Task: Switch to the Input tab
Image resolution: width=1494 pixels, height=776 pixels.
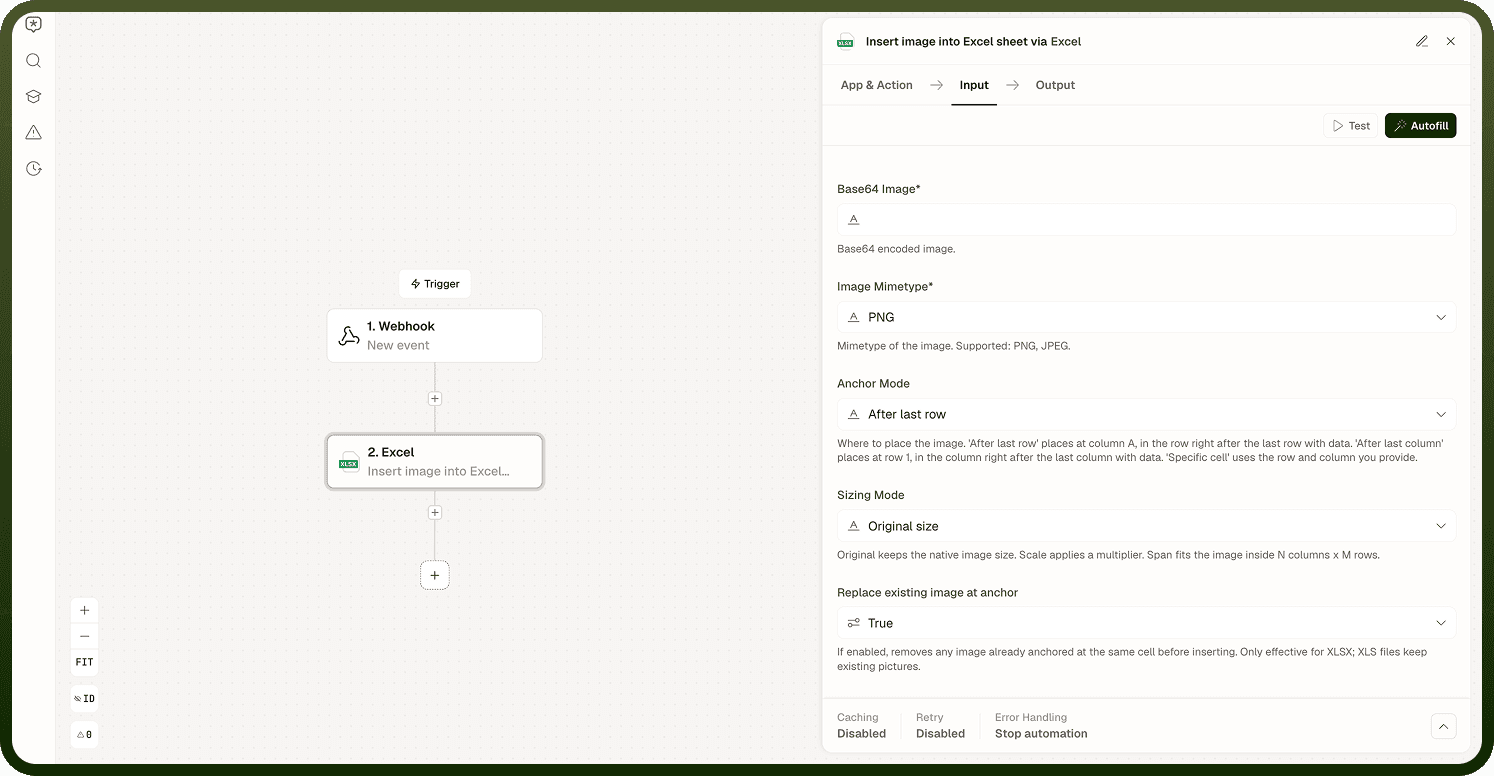Action: coord(974,85)
